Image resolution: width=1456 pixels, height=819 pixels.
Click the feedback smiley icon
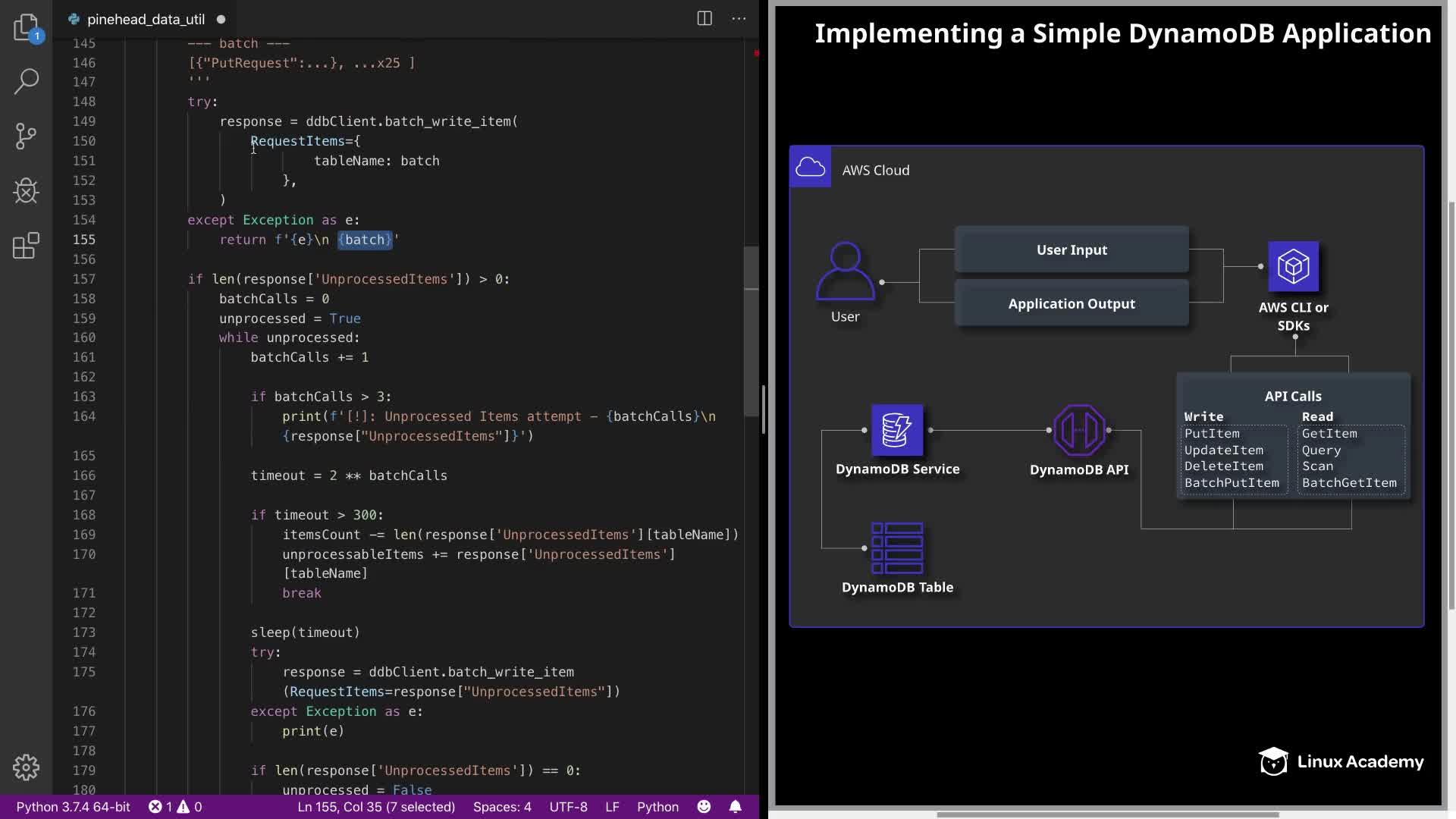[x=704, y=807]
